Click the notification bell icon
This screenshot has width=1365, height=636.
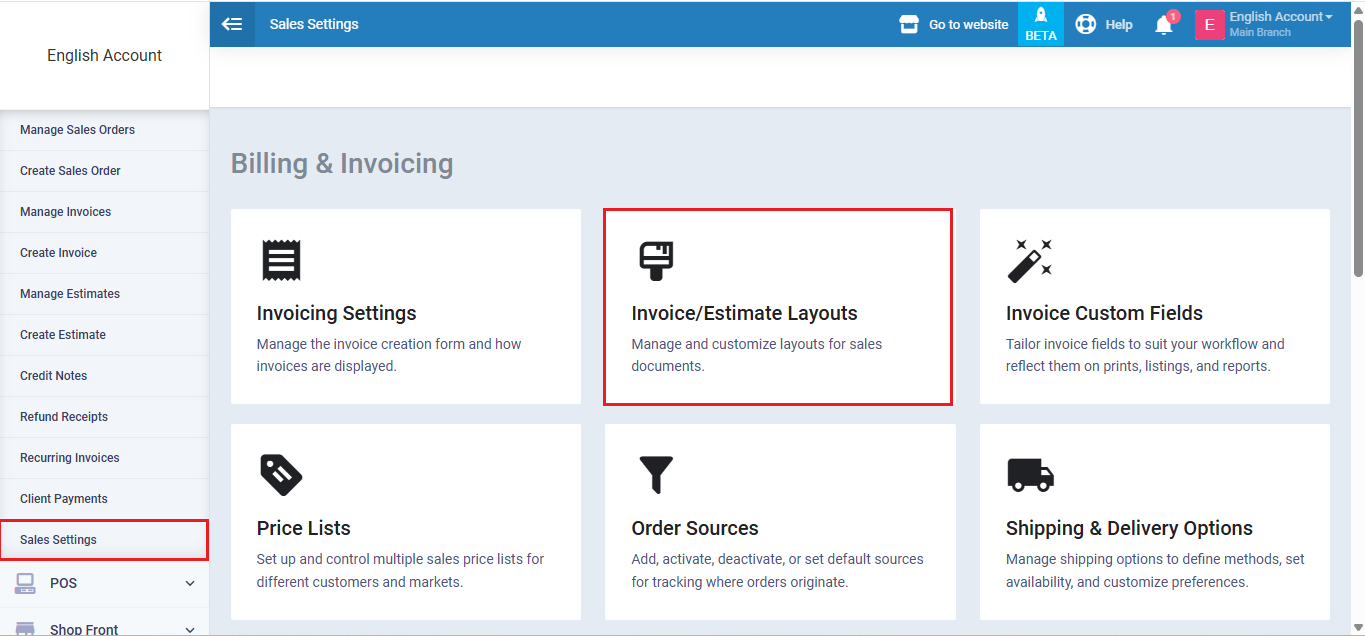pos(1163,25)
